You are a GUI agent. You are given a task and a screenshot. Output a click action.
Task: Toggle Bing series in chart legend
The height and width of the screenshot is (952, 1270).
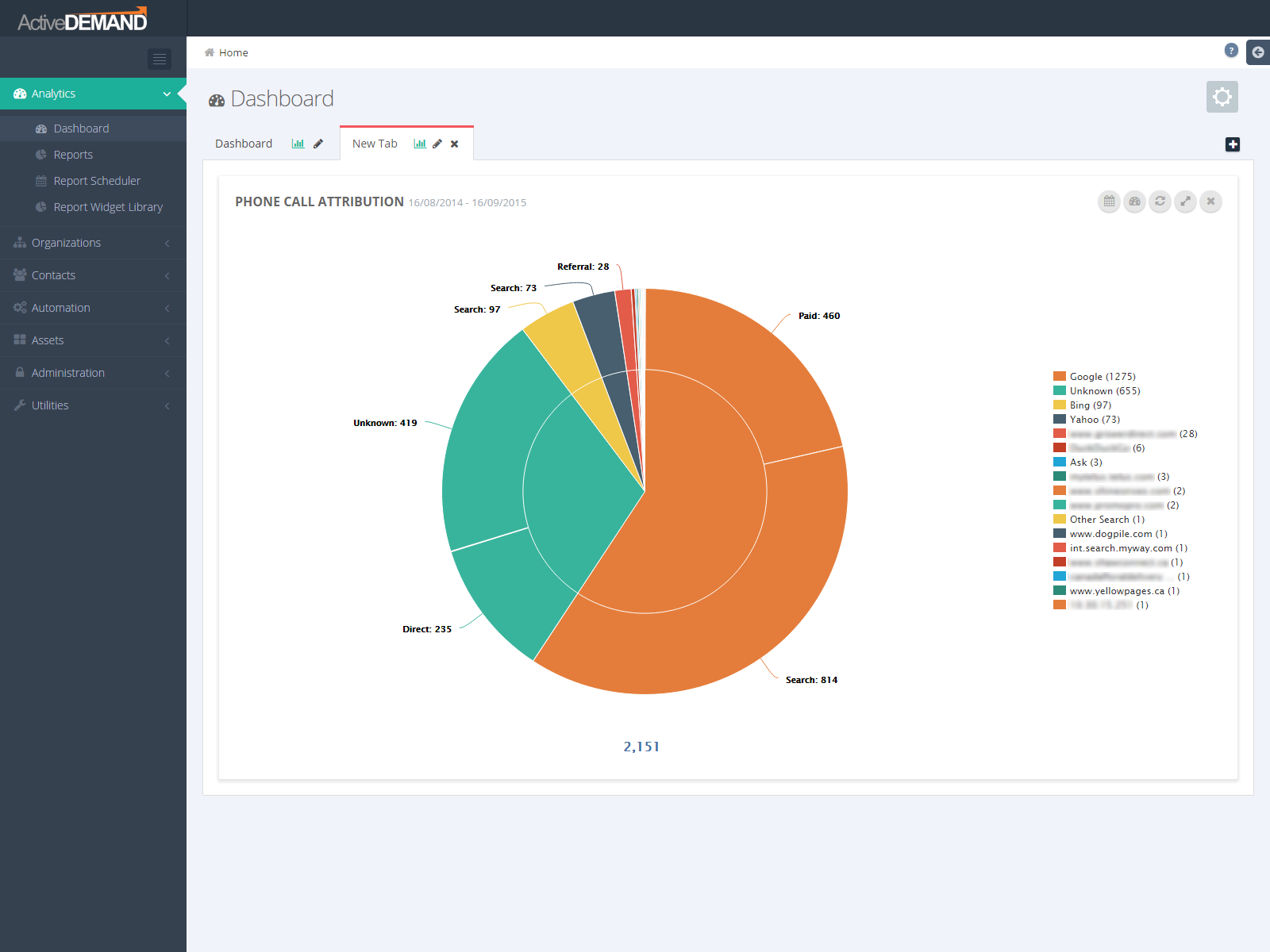1090,405
